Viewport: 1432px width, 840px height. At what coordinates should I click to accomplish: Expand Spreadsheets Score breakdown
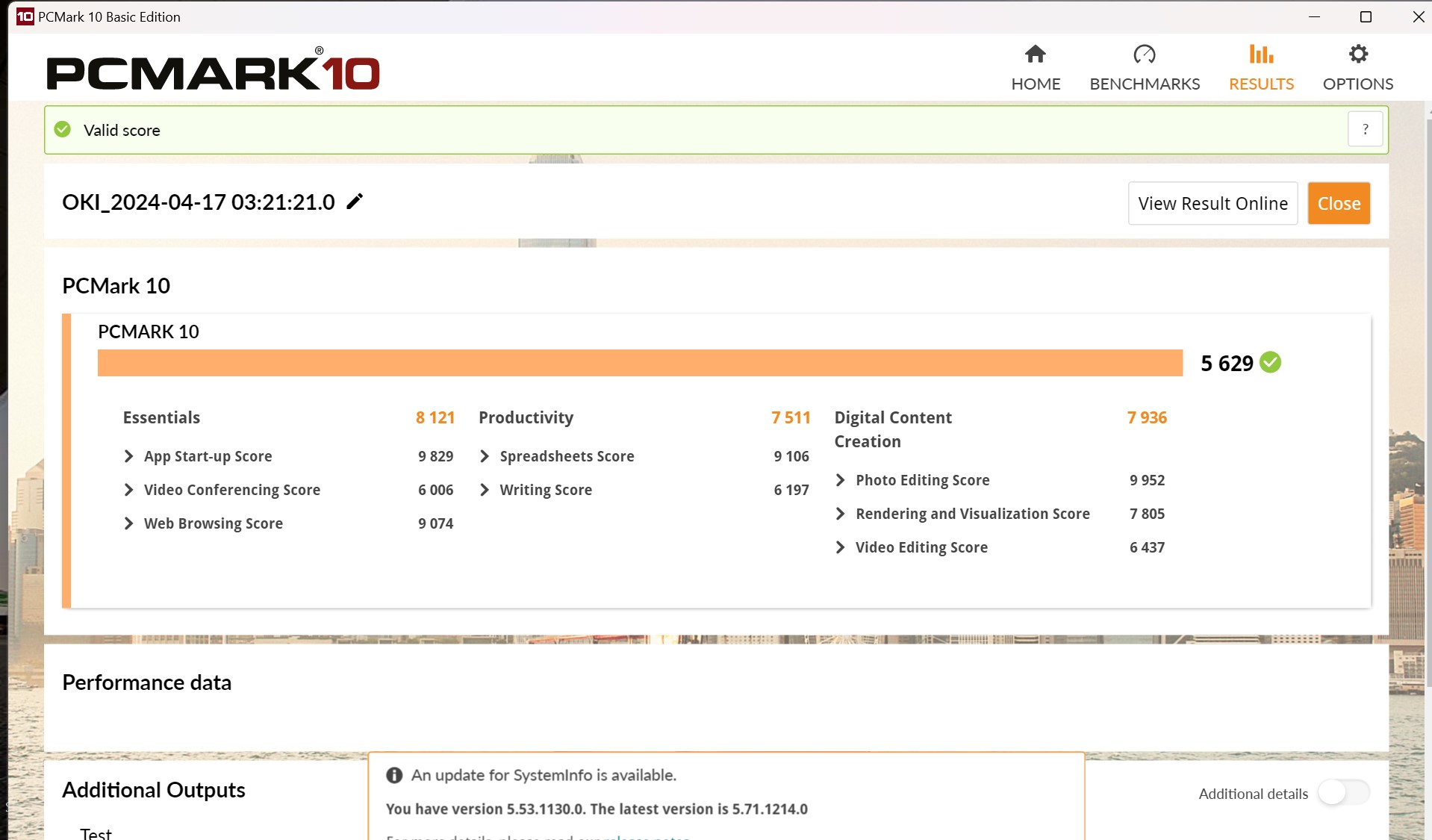pos(485,456)
